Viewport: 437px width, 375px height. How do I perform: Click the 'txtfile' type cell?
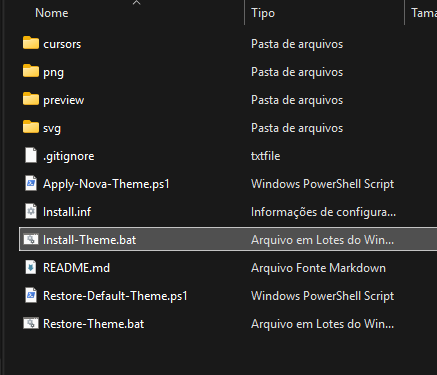pos(266,156)
